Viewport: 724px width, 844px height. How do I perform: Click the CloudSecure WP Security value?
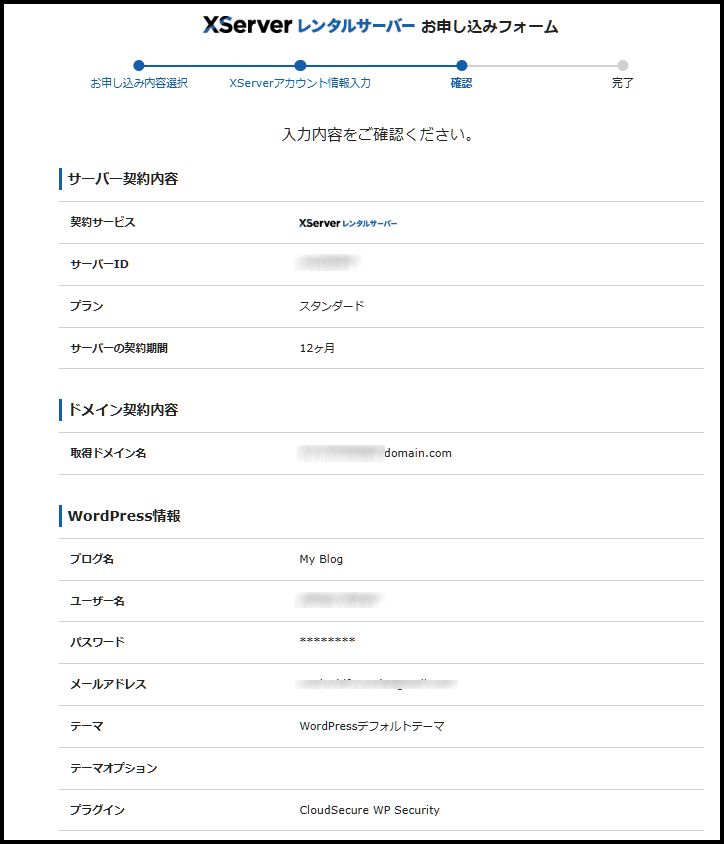(369, 810)
